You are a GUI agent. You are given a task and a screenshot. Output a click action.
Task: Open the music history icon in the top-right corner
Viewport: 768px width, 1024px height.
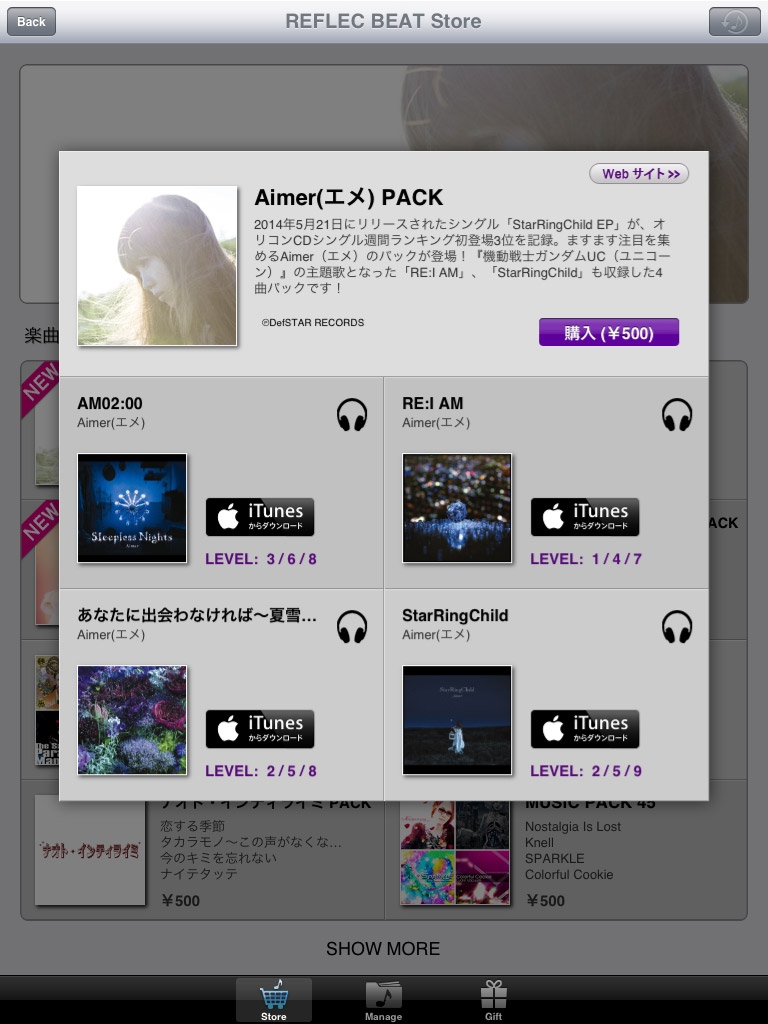[x=735, y=22]
